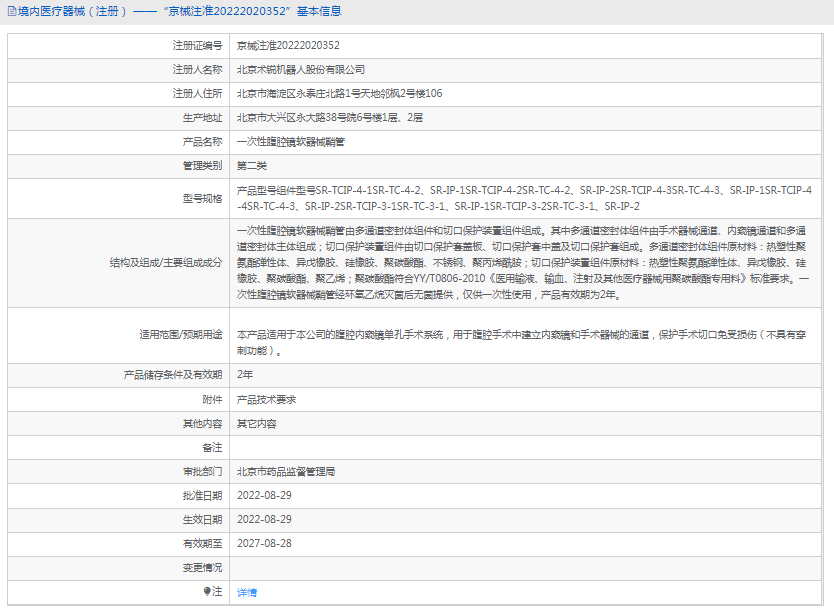Click the 审批部门 row label
The height and width of the screenshot is (613, 834).
tap(203, 472)
